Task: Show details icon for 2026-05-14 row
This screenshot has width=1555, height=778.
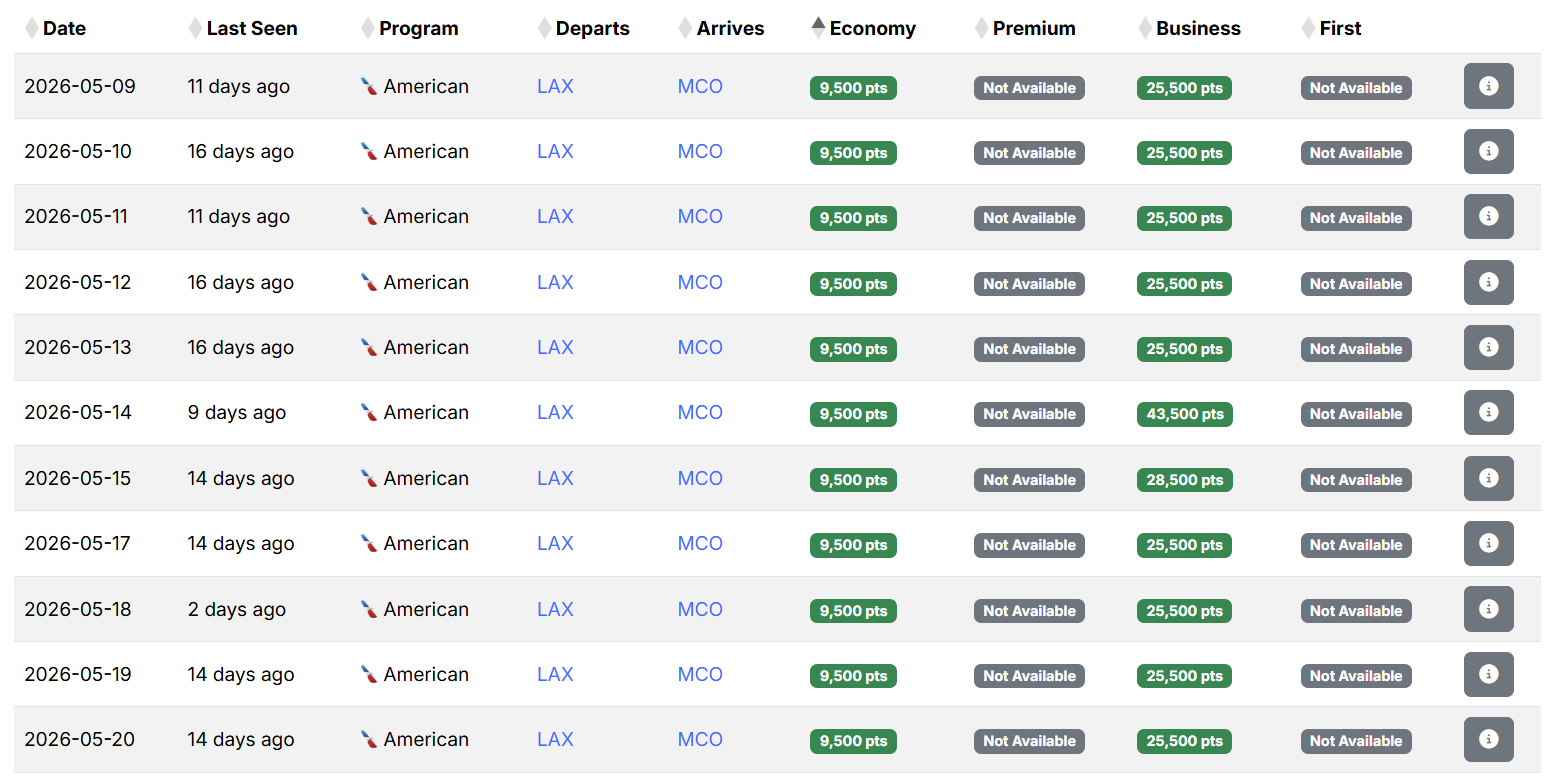Action: click(1488, 412)
